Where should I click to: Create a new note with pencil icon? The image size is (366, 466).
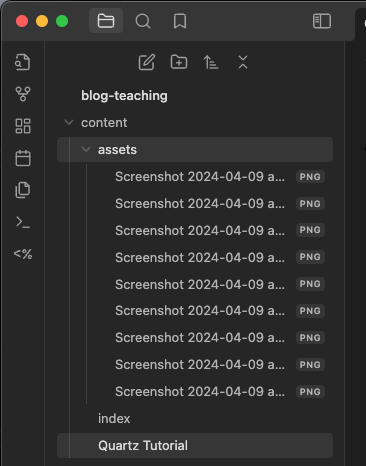pos(147,62)
